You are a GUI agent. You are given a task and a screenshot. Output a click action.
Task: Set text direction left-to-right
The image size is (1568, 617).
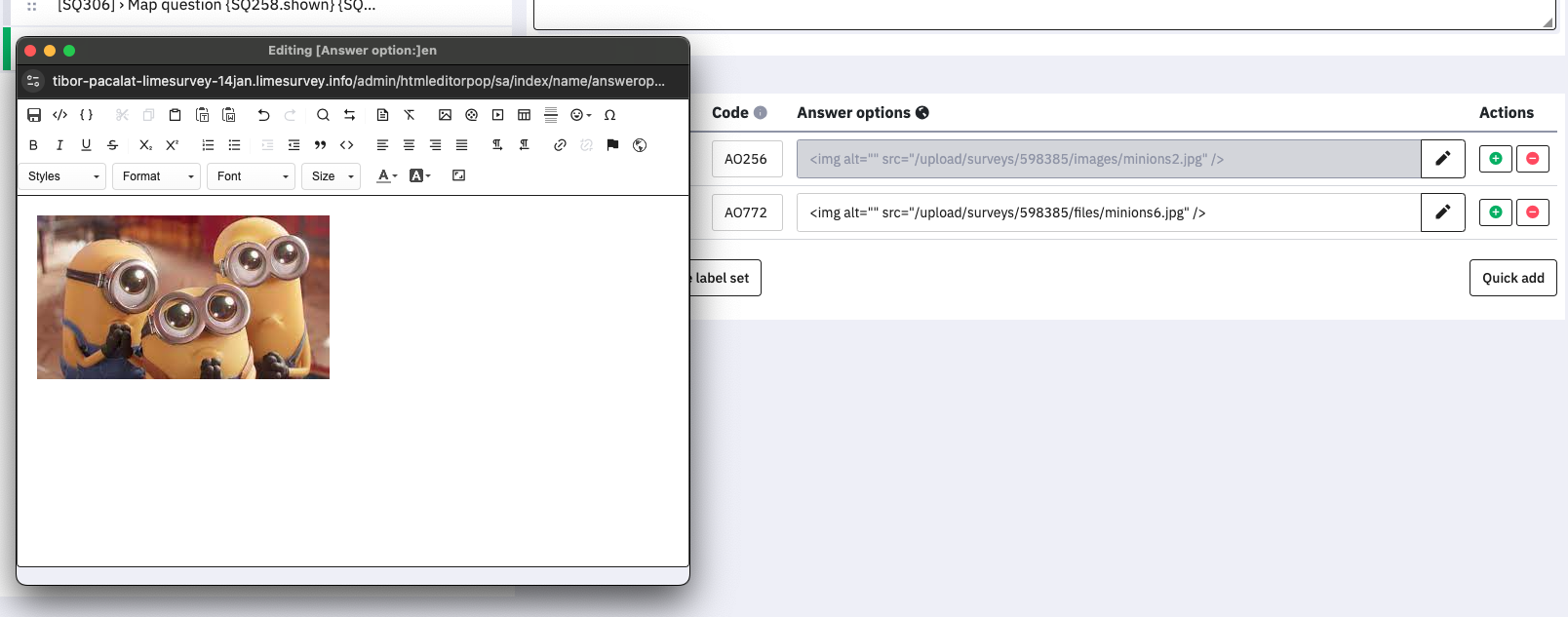click(x=497, y=145)
